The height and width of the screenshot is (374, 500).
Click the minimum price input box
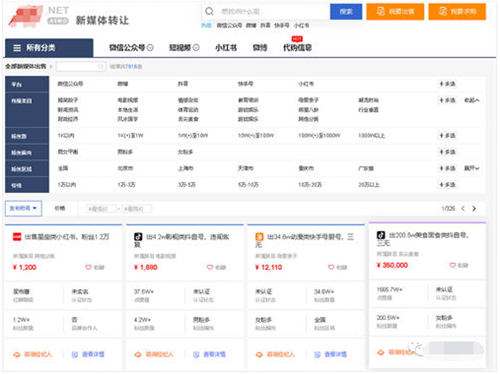click(100, 209)
